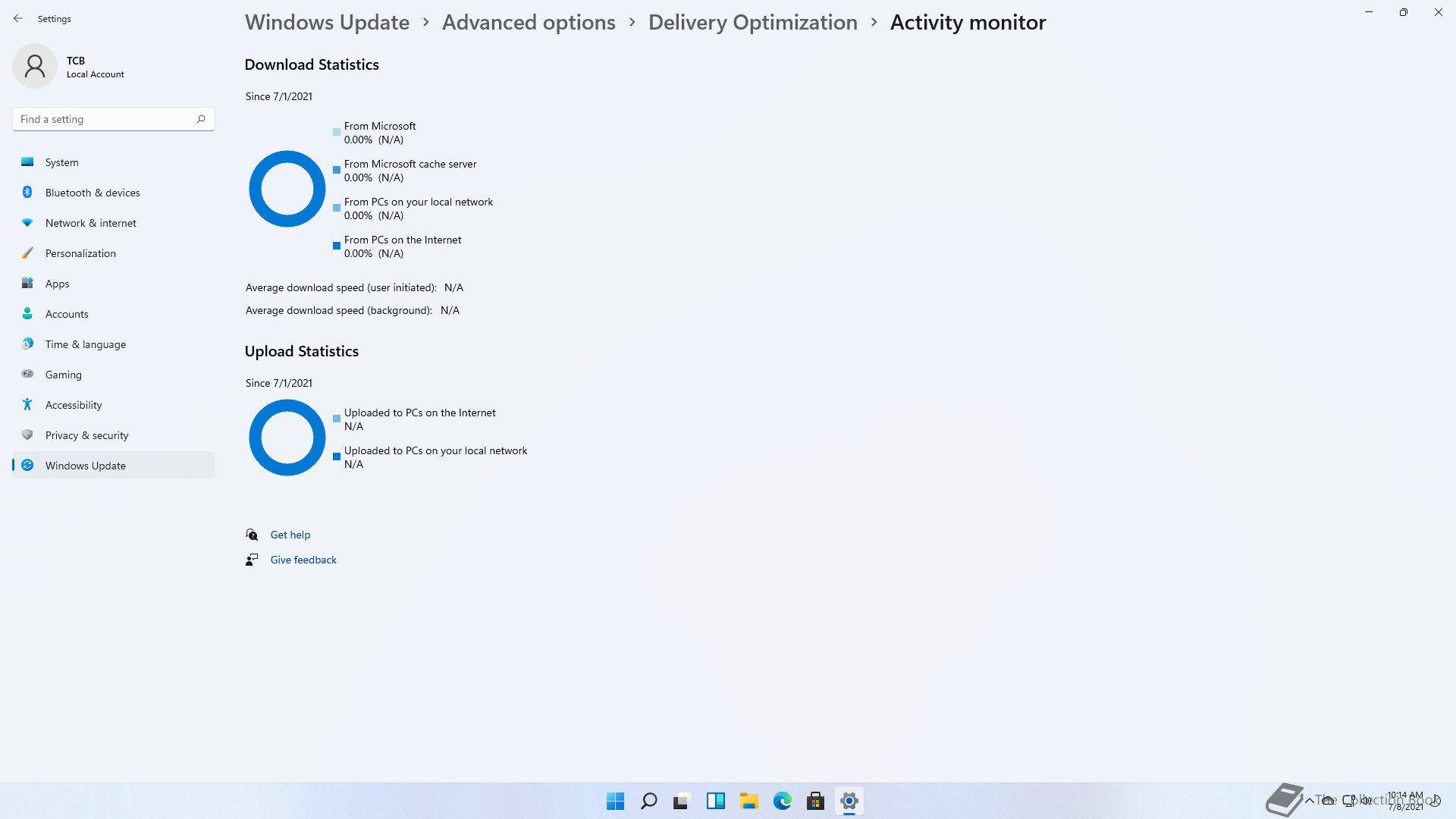
Task: Click the Personalization paintbrush icon
Action: point(27,253)
